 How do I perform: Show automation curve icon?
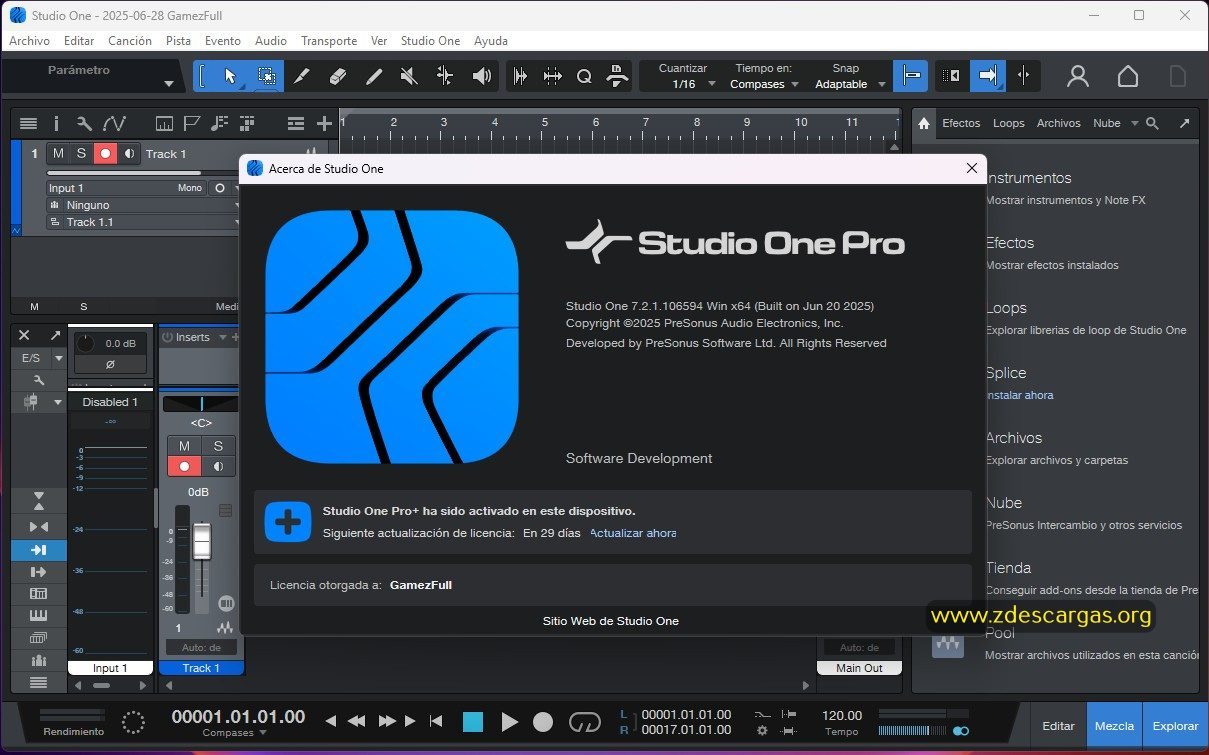114,123
